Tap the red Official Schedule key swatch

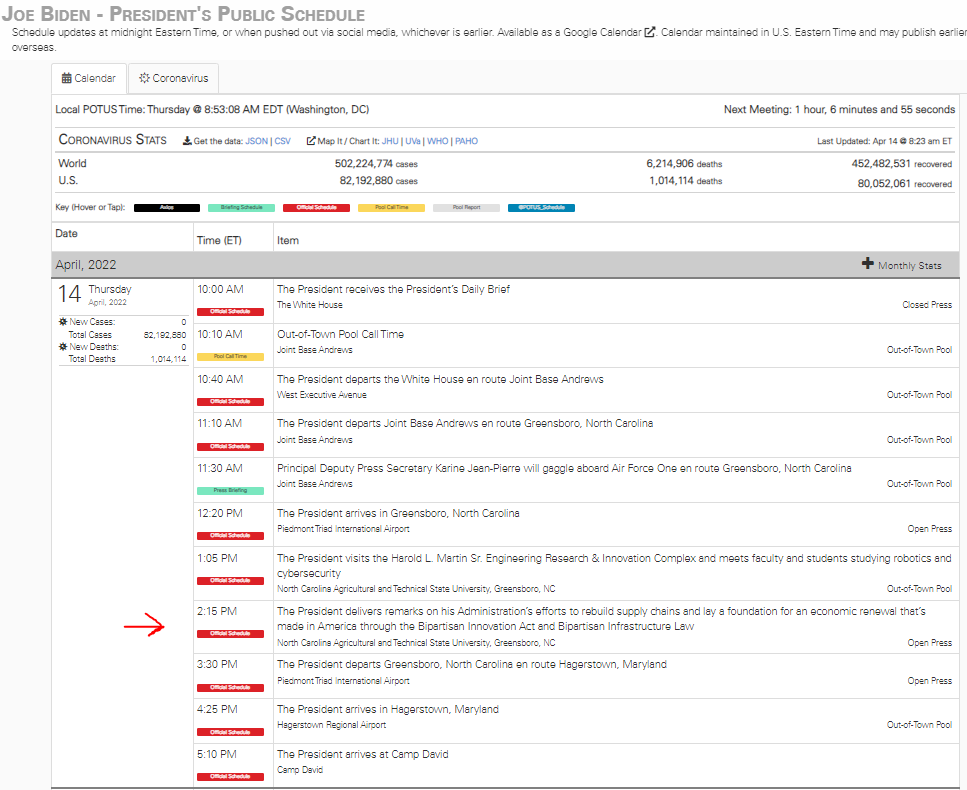316,208
